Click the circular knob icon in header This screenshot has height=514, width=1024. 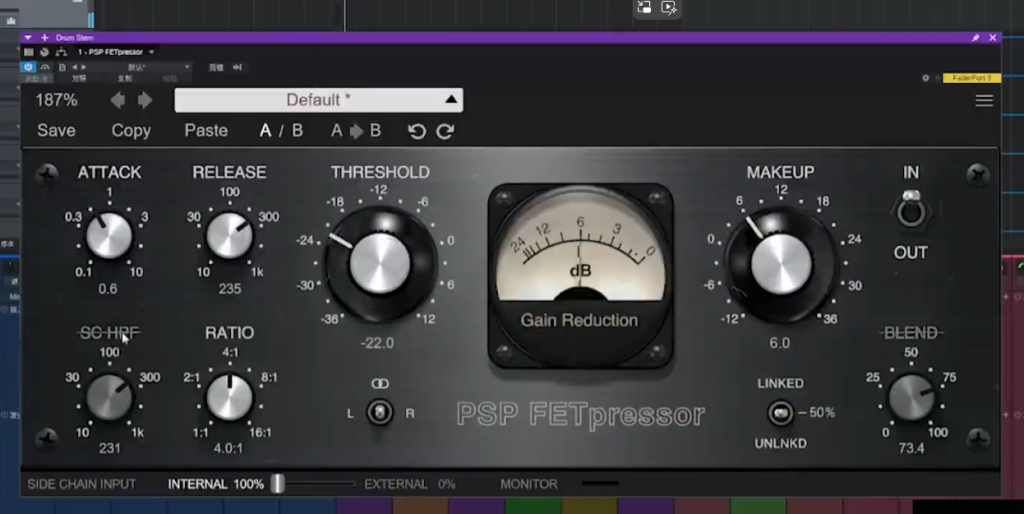44,52
